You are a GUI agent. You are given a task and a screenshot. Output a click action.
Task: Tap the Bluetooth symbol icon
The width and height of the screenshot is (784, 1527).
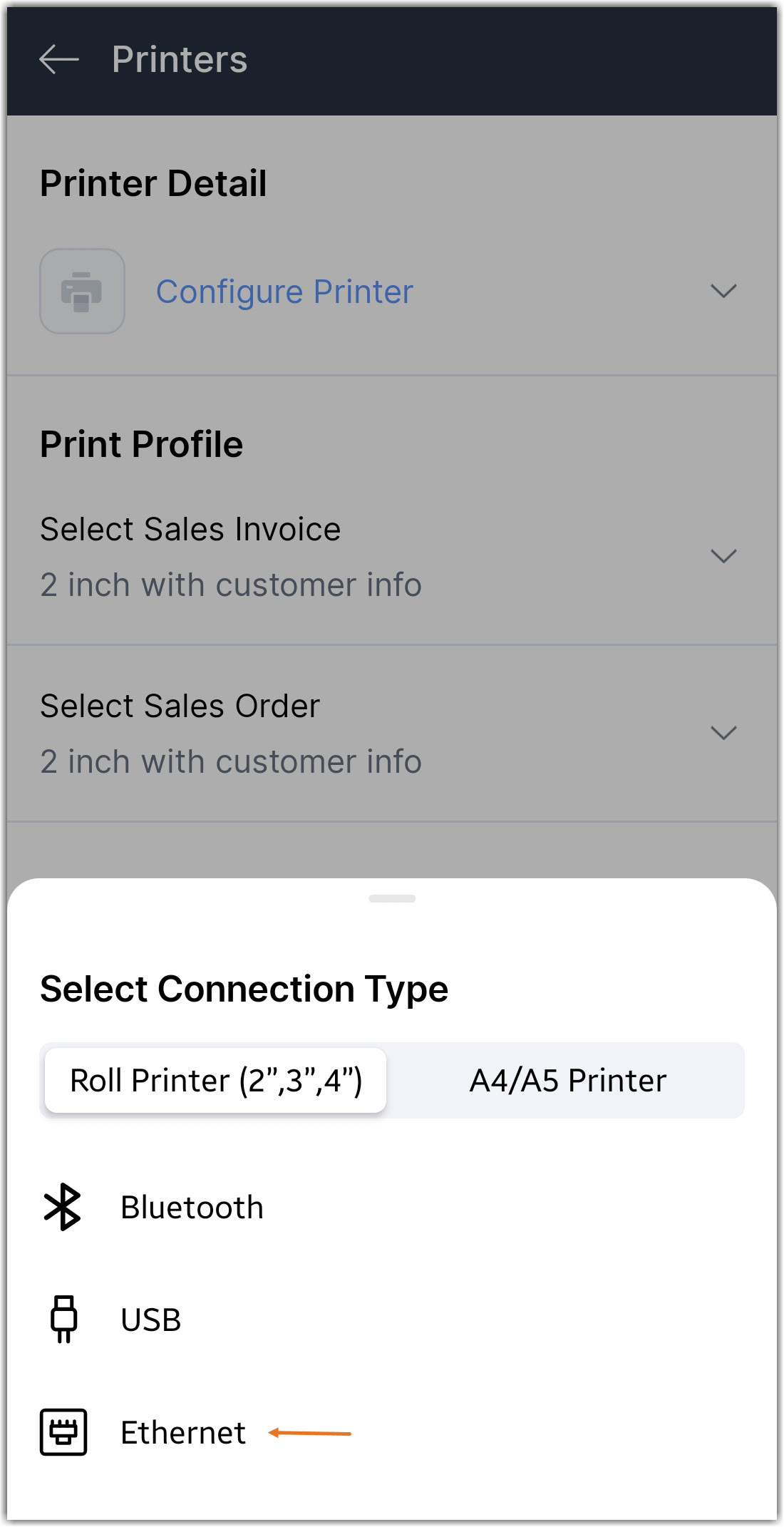coord(63,1207)
